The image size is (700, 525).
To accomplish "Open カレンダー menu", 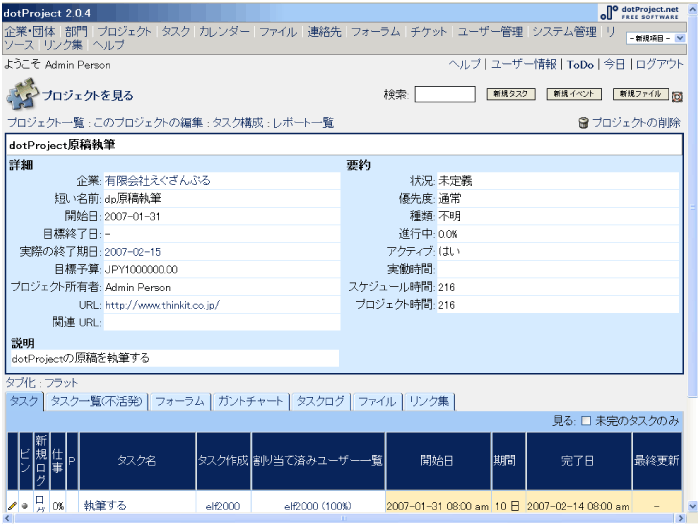I will pos(224,32).
